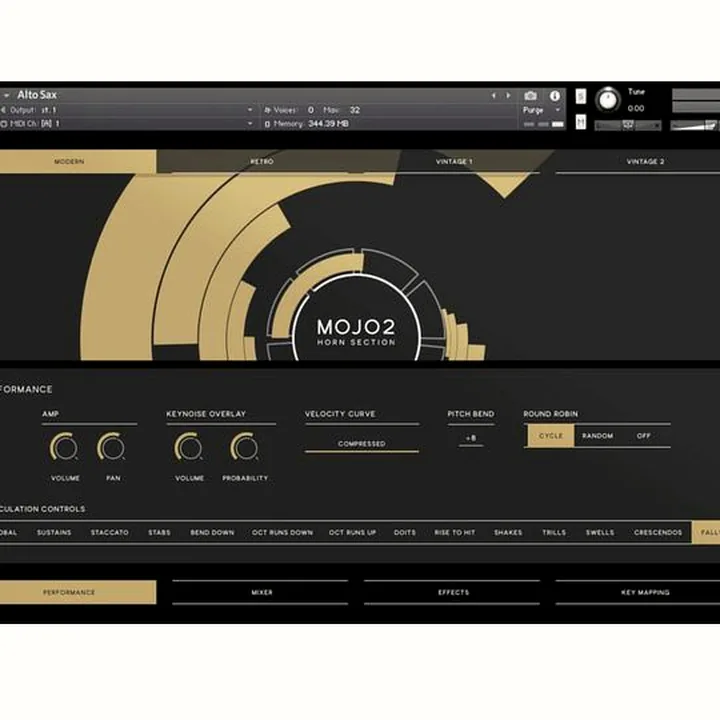Expand instrument header arrow beside Alto Sax
This screenshot has width=720, height=720.
click(6, 95)
